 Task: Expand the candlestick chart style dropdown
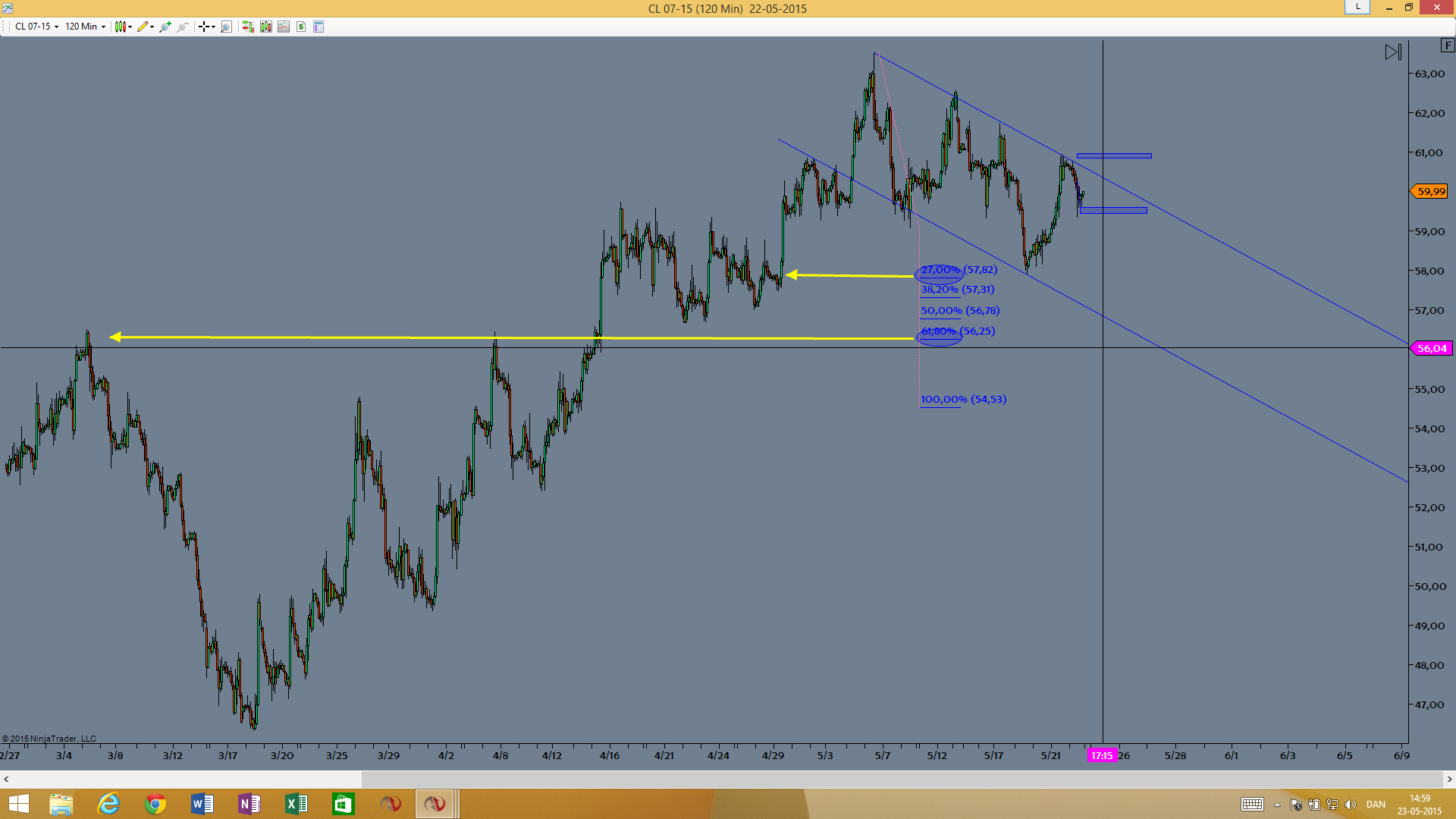124,27
